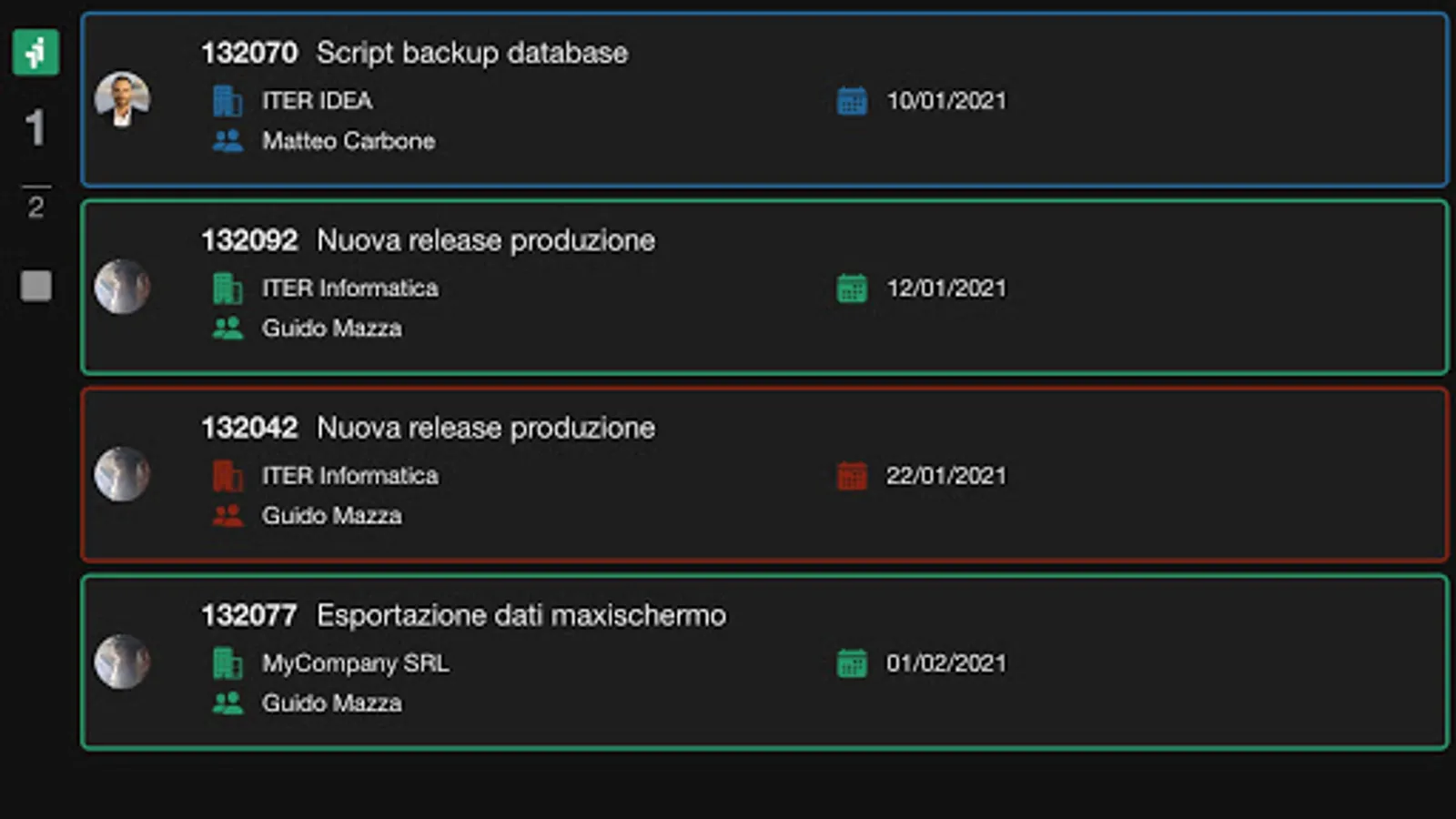
Task: Switch to page 2 in the sidebar
Action: (x=35, y=207)
